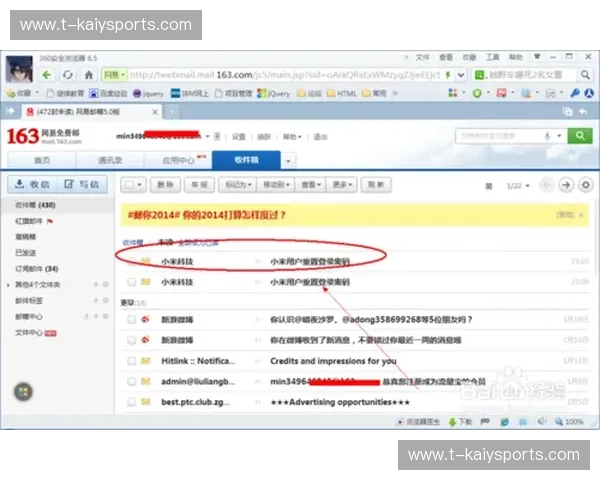Open a new tab with the plus button

[171, 112]
